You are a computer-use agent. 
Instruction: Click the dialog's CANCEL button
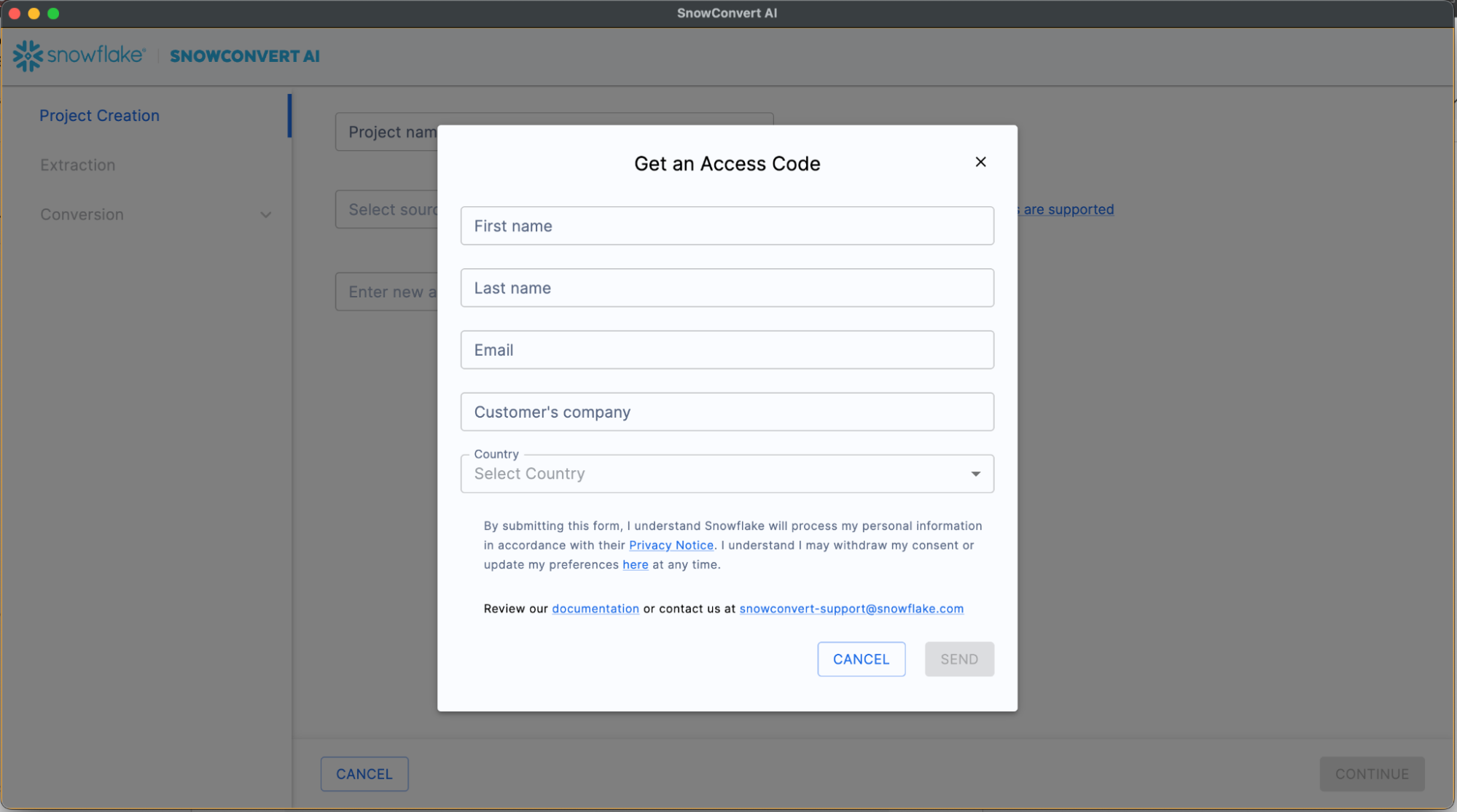pos(861,659)
